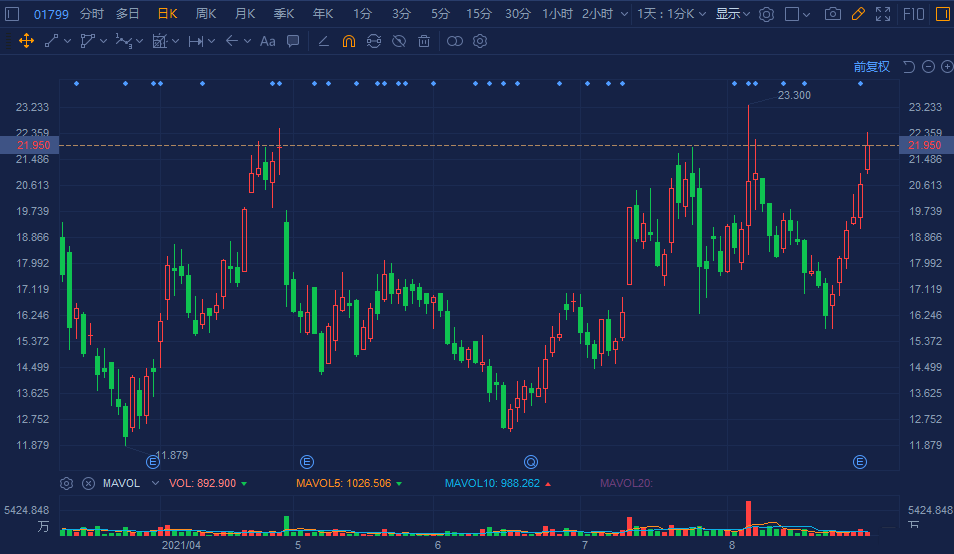Click the layout square icon
This screenshot has width=954, height=554.
tap(792, 14)
